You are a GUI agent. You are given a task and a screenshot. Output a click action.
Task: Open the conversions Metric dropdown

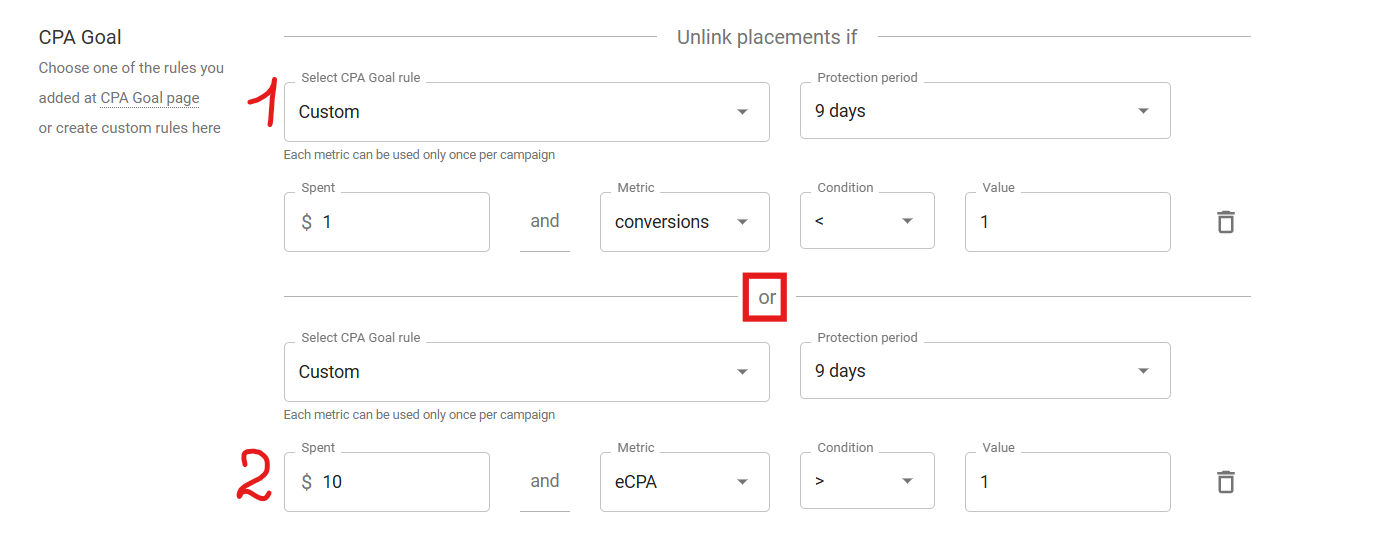[x=684, y=222]
